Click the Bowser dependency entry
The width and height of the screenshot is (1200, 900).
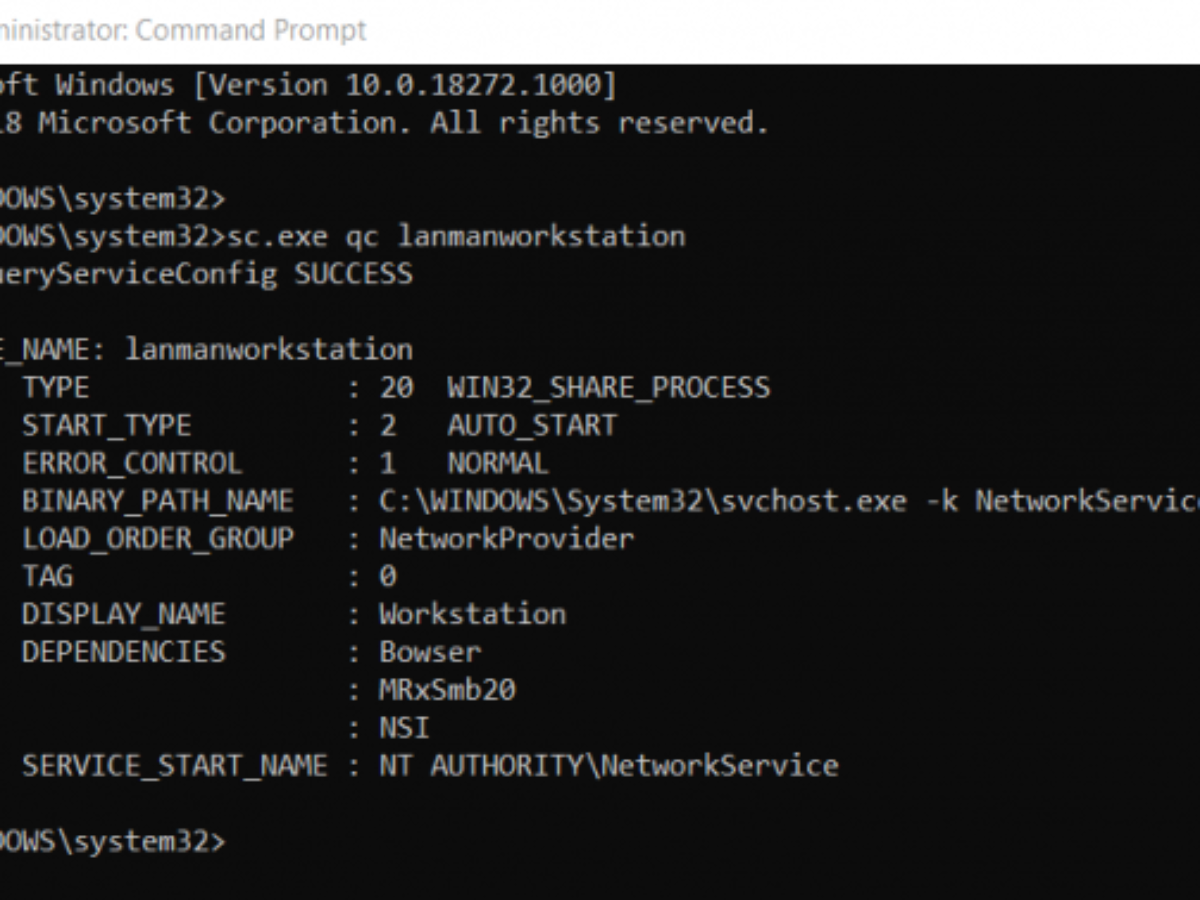point(430,652)
